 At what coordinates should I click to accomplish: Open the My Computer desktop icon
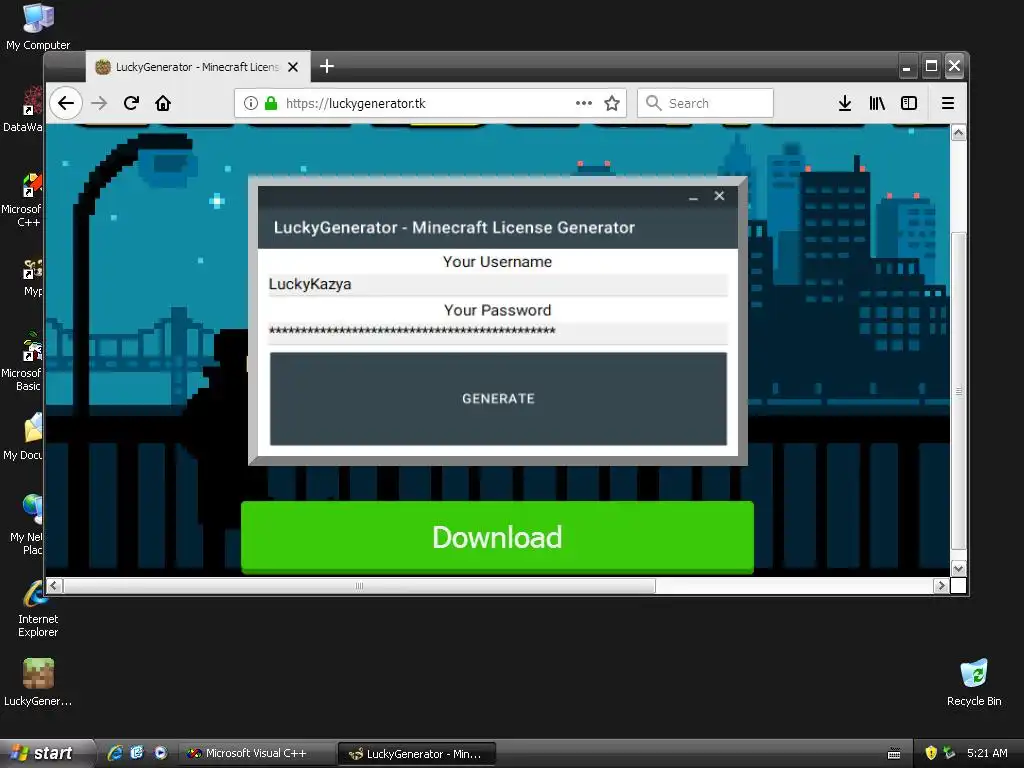(x=38, y=27)
